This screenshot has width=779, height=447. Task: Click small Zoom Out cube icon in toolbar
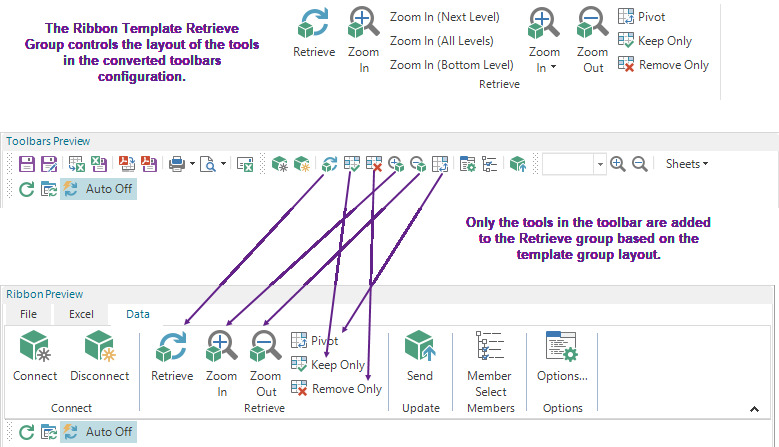point(418,164)
